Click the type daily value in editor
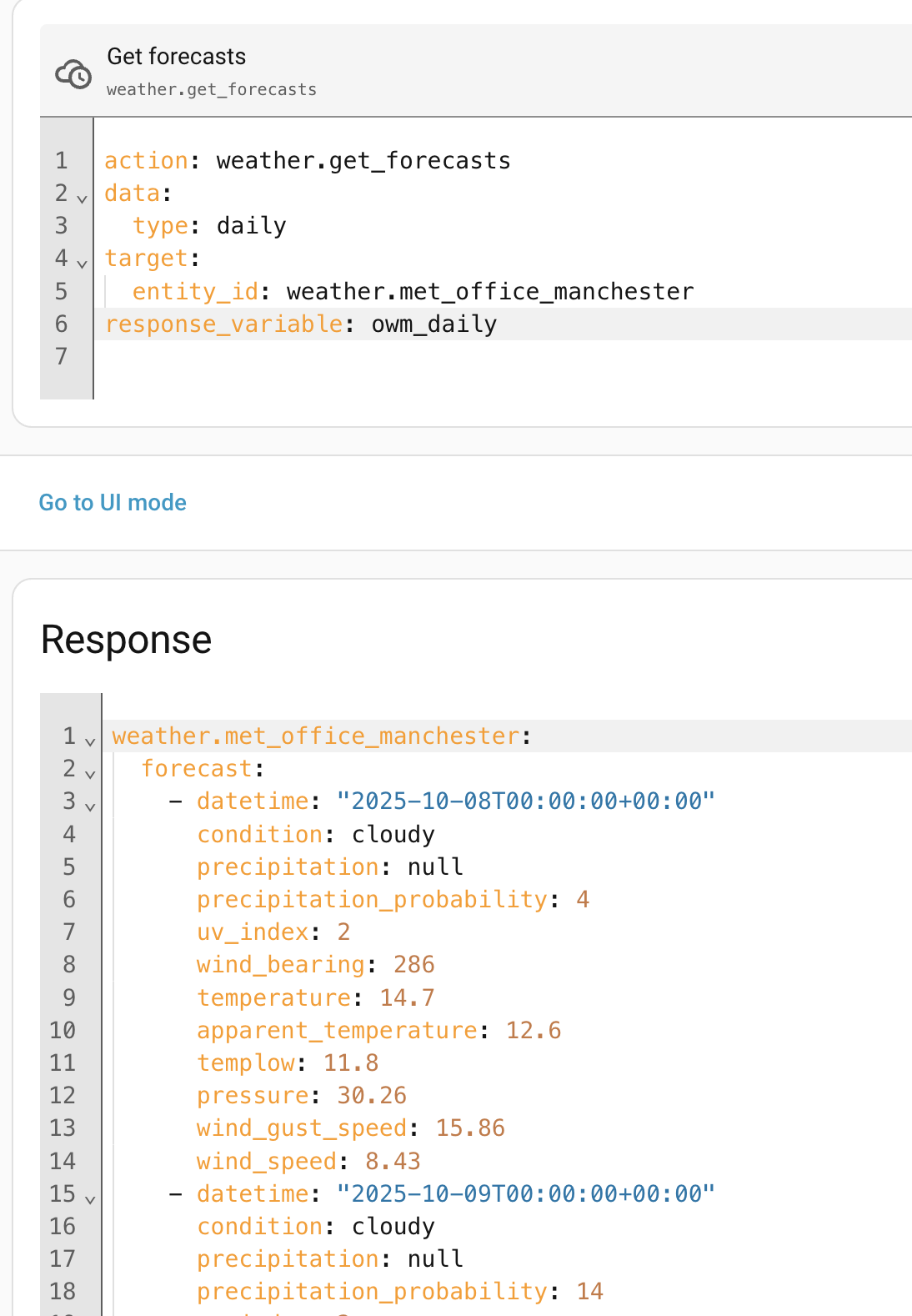The width and height of the screenshot is (912, 1316). [251, 226]
